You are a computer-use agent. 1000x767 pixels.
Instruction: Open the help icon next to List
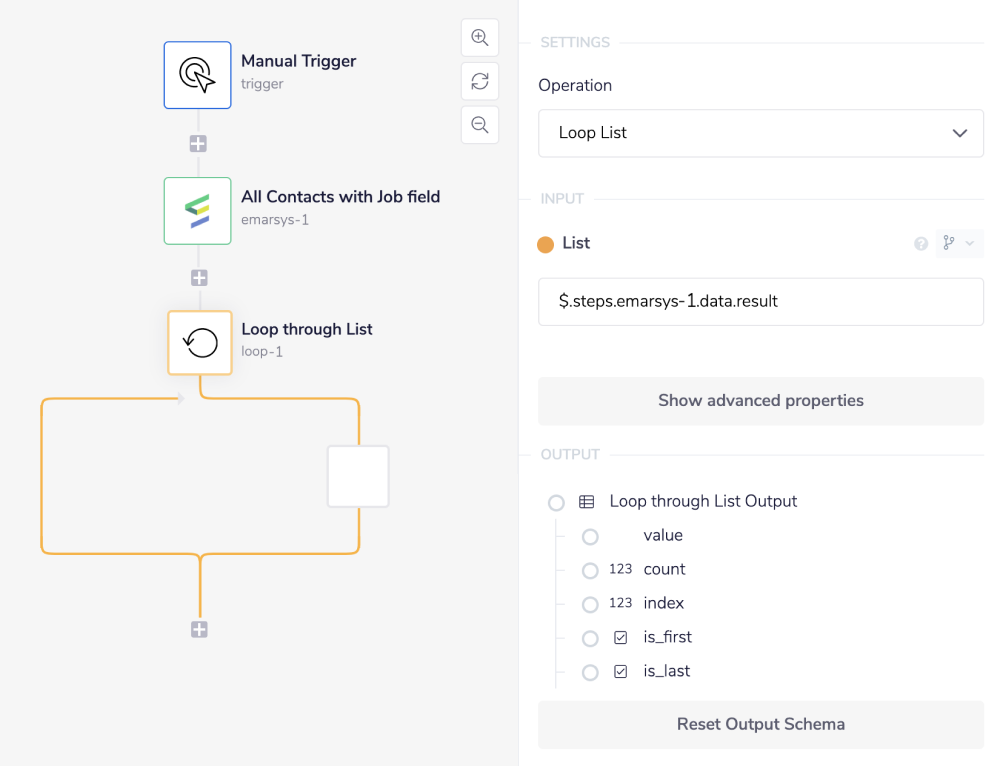(x=921, y=244)
